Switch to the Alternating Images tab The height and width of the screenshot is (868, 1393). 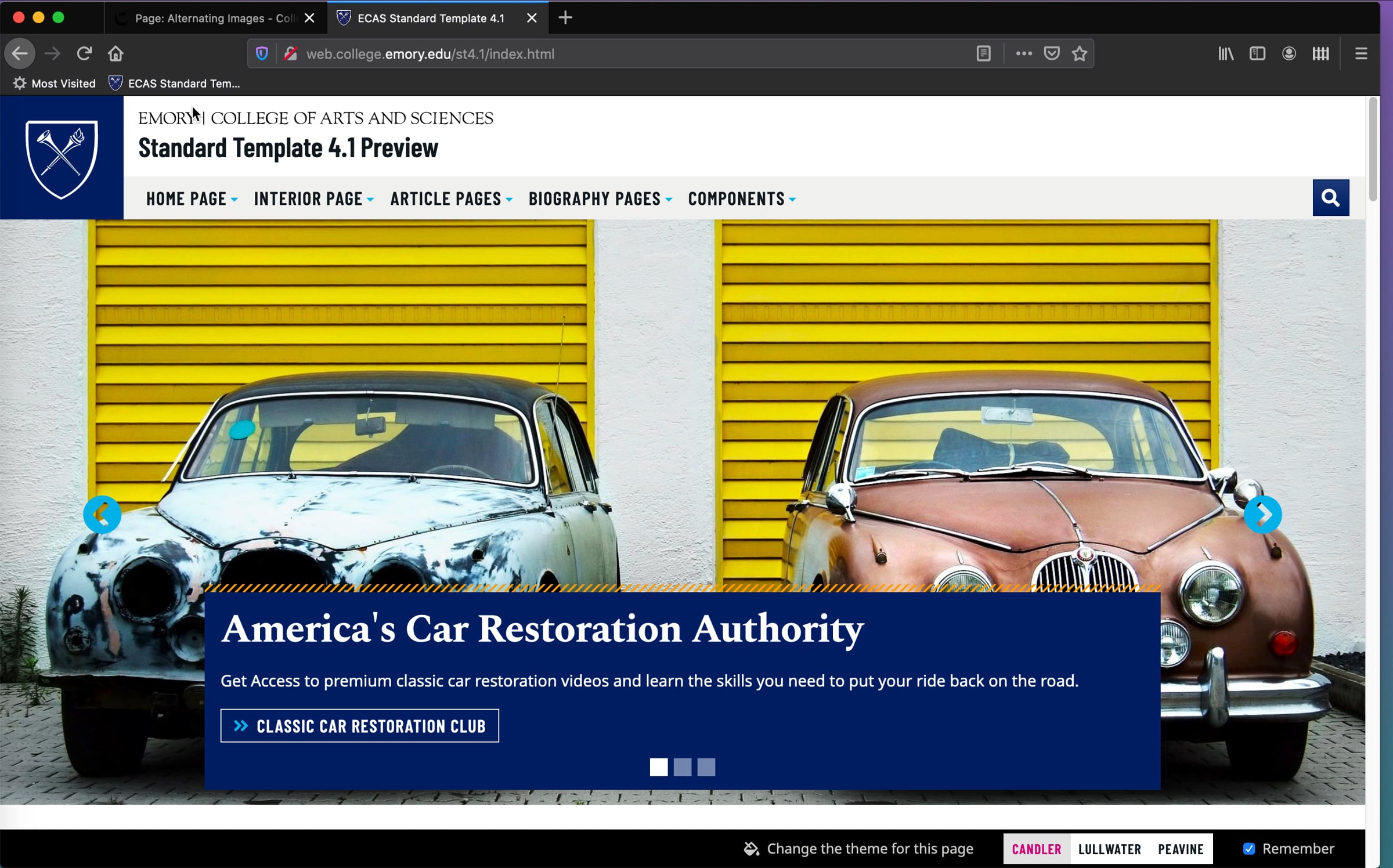click(x=215, y=18)
